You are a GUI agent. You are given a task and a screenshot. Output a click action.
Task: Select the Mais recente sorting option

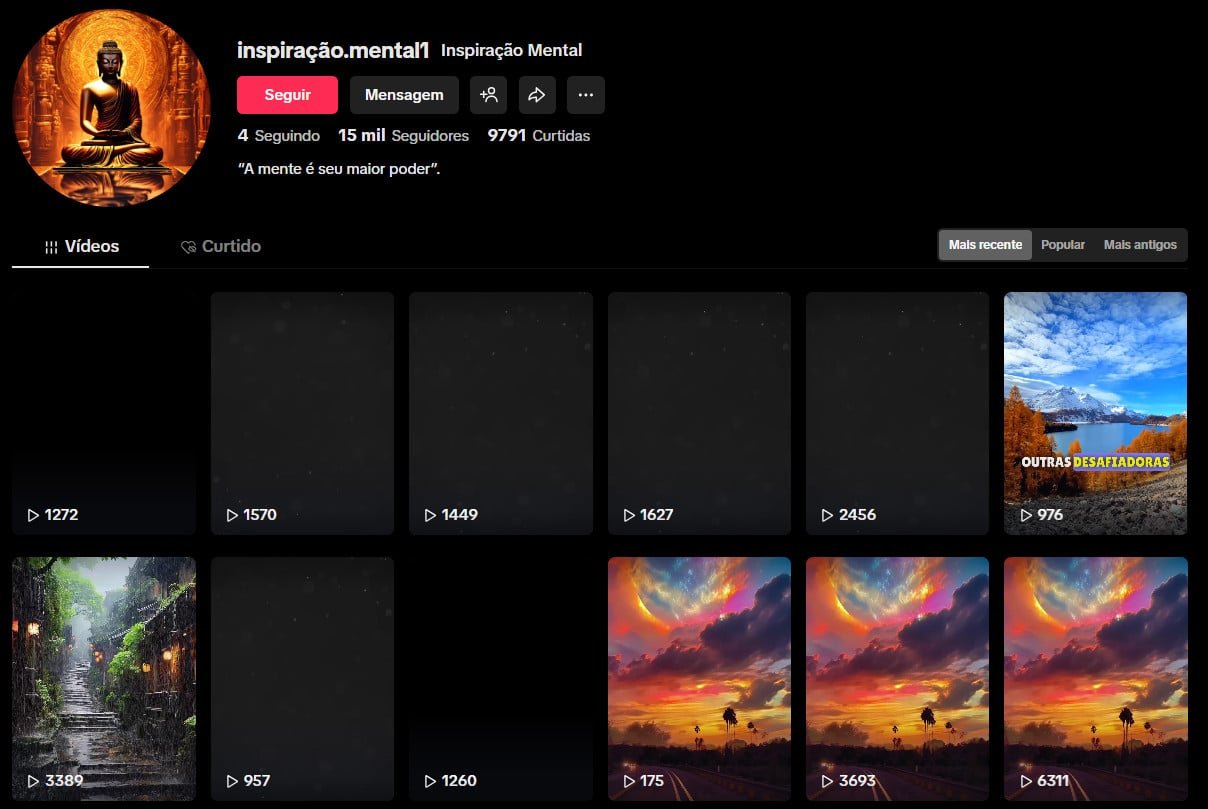tap(984, 244)
